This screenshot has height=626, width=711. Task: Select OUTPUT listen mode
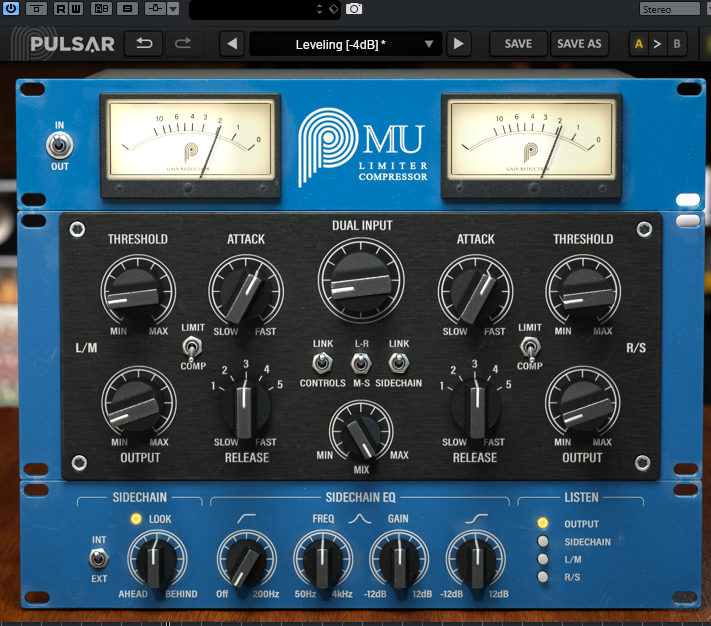click(542, 523)
